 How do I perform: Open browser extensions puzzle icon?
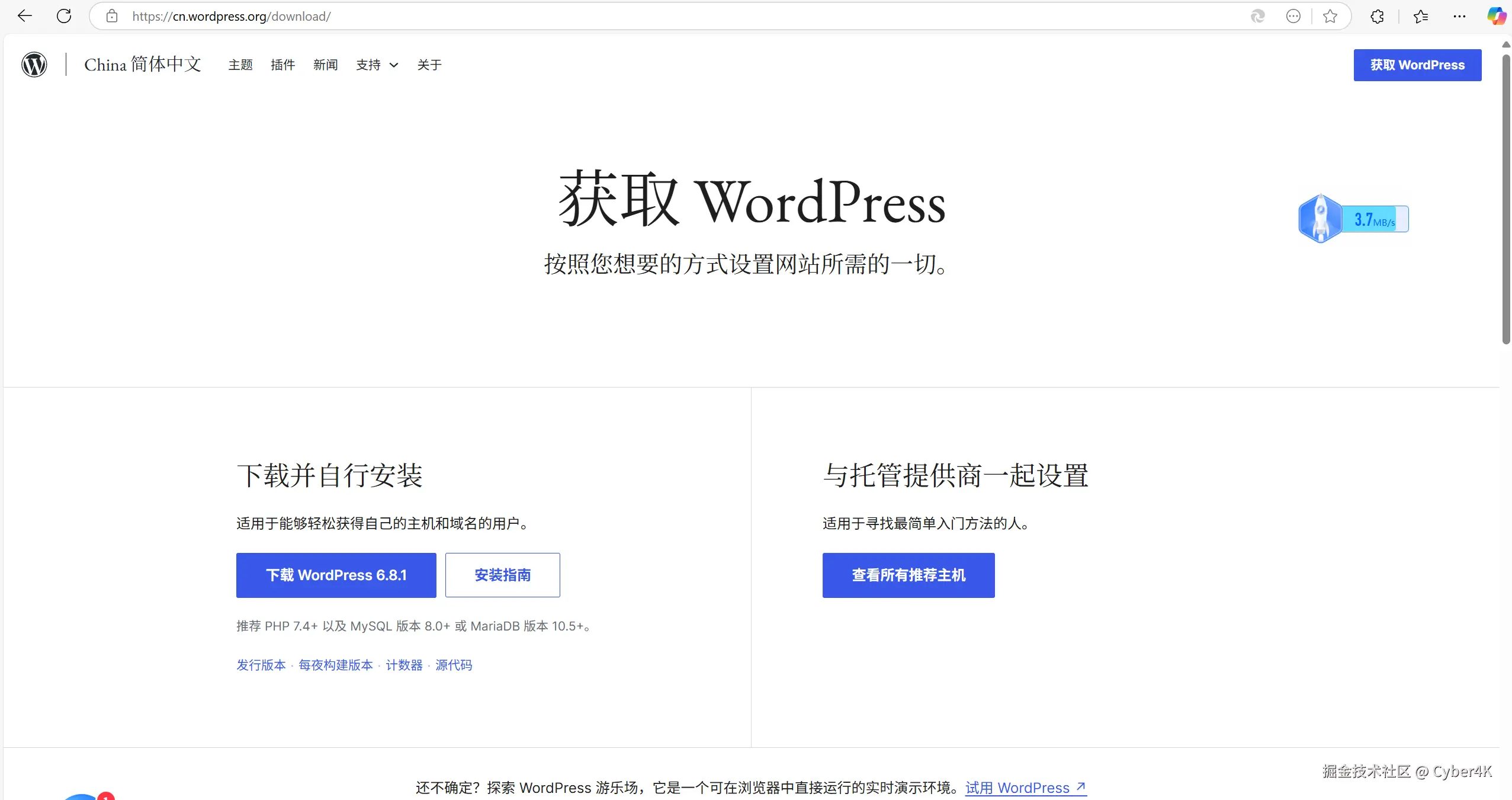(1378, 16)
